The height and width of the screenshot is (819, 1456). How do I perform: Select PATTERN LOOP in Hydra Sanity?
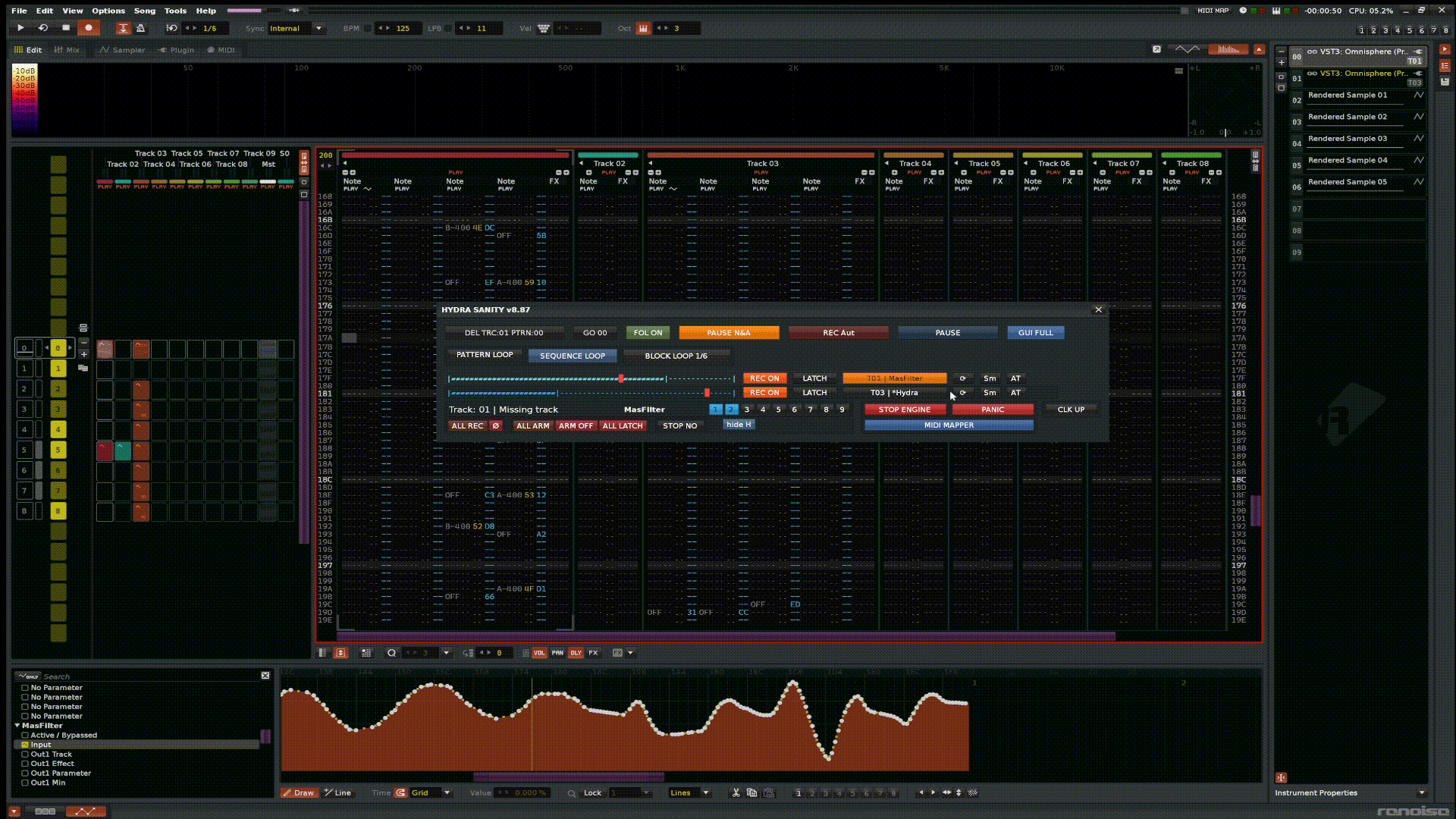click(485, 355)
